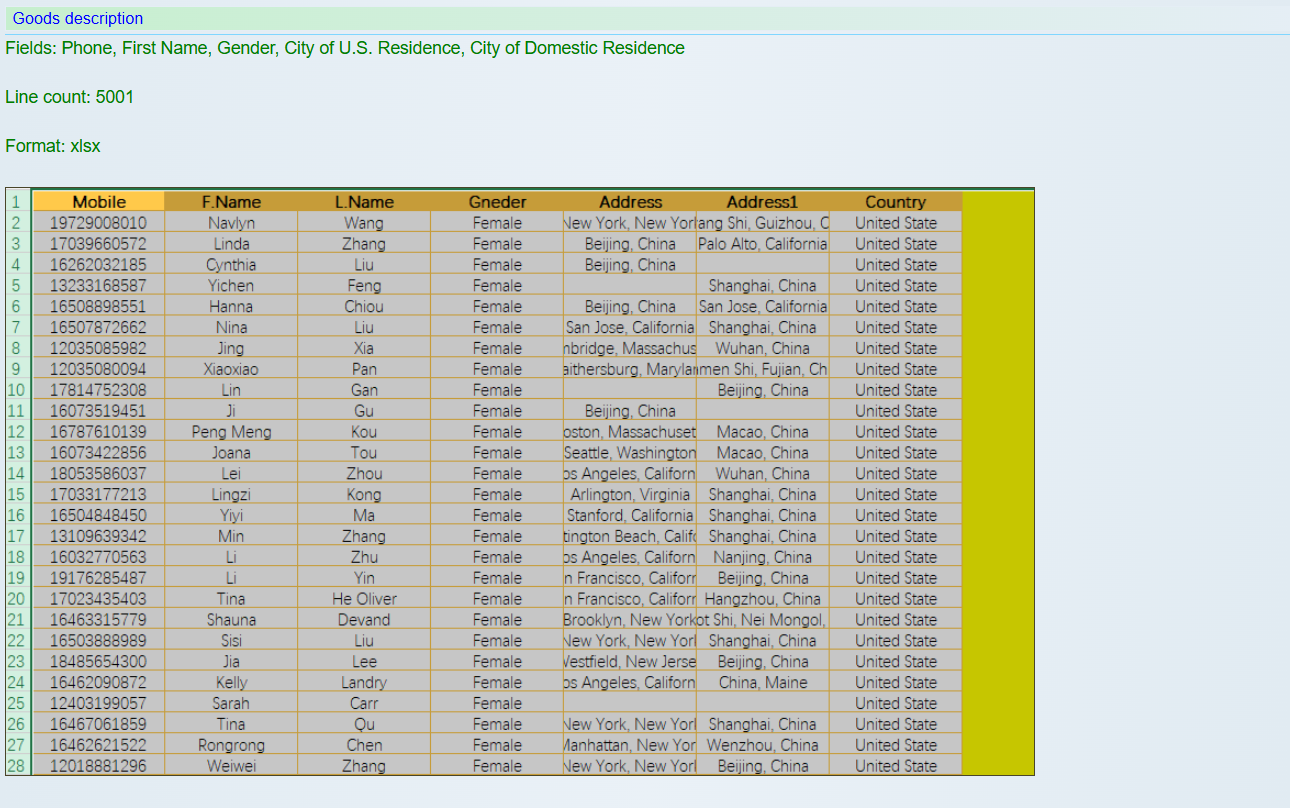Click the Country column header

click(x=895, y=202)
